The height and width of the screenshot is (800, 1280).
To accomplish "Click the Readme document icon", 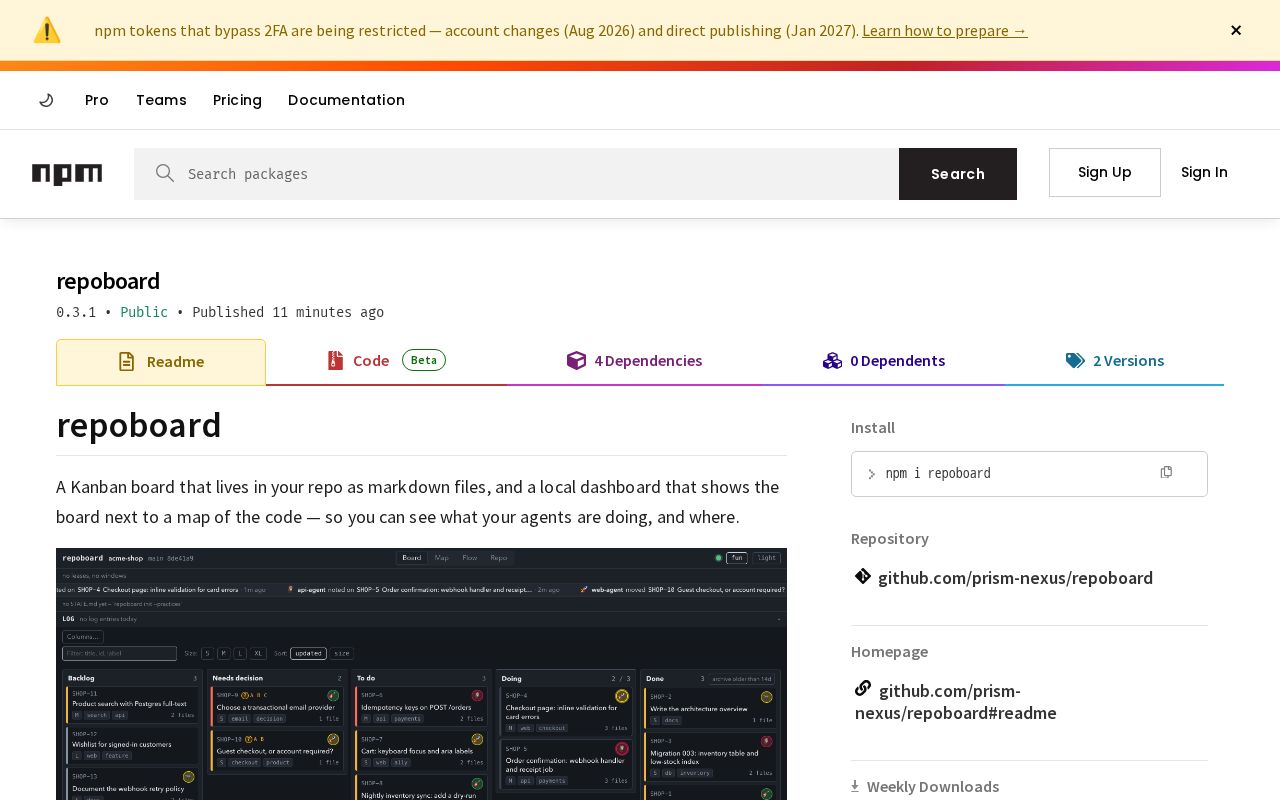I will coord(126,362).
